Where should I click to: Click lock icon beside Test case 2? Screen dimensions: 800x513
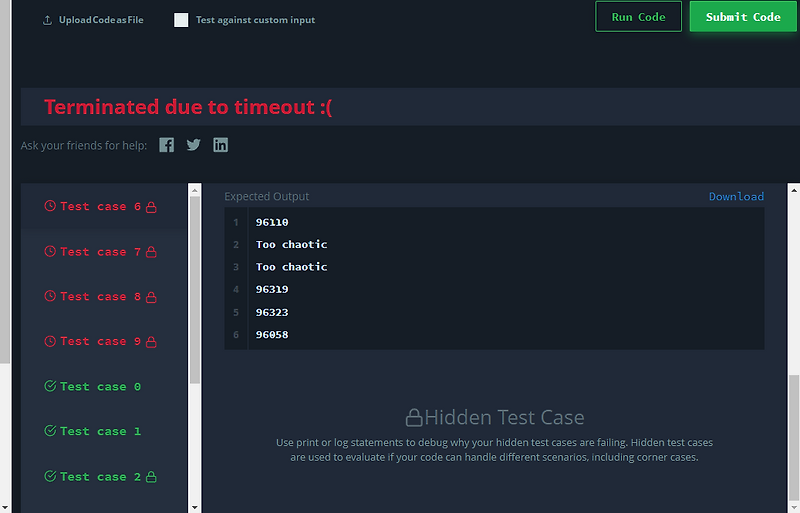point(151,477)
